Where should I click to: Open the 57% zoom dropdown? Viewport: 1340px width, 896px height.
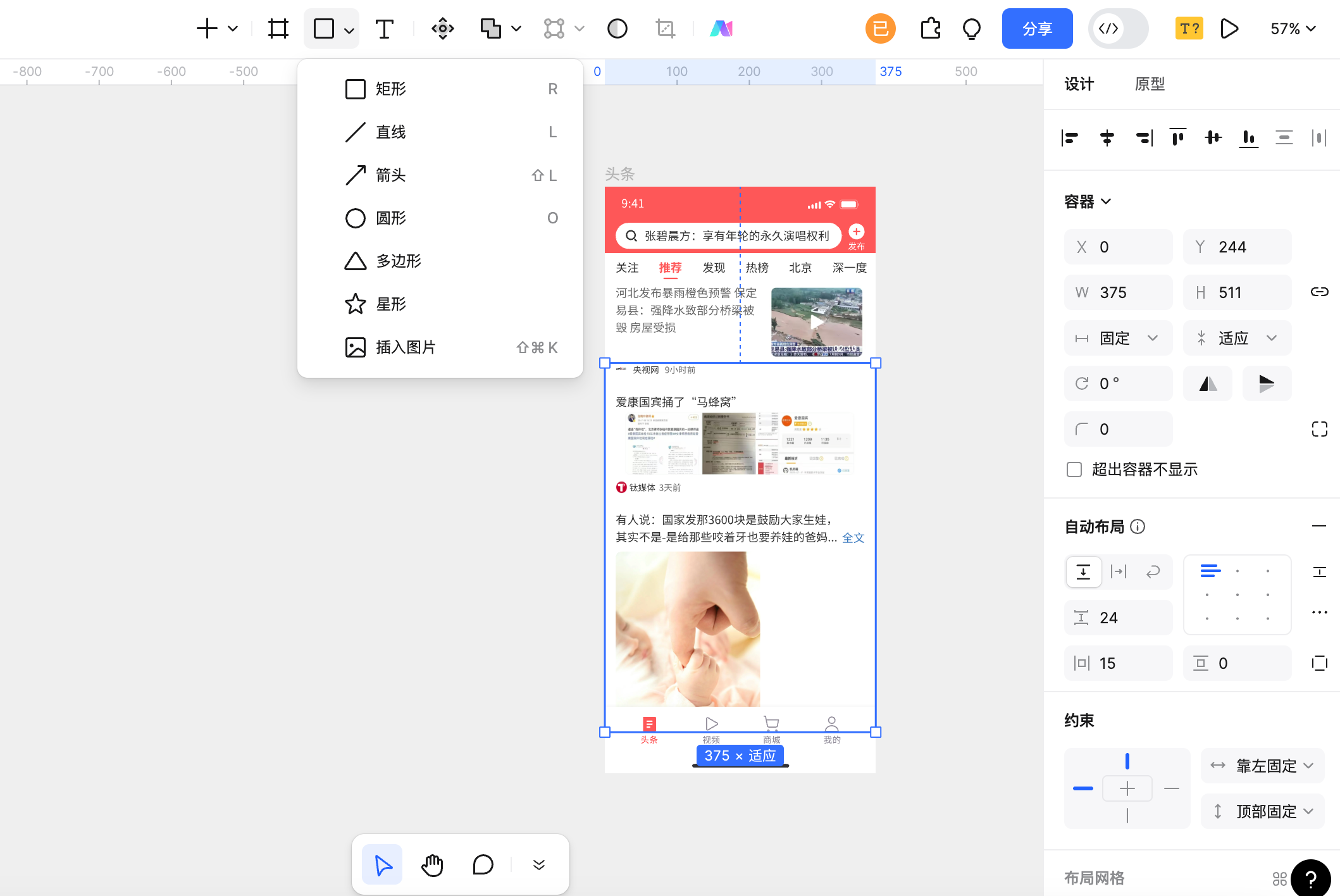coord(1293,28)
